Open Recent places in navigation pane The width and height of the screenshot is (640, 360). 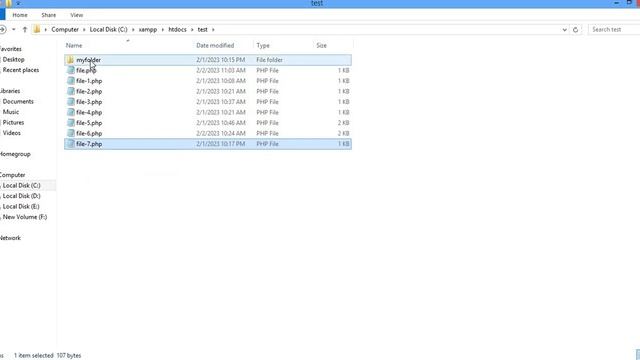point(21,70)
